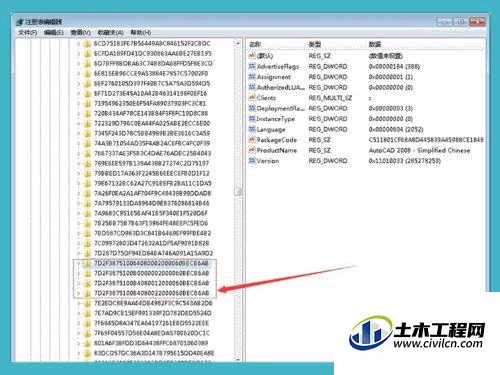The image size is (500, 375).
Task: Select key starting with 83DCD57DC36A
Action: (154, 353)
